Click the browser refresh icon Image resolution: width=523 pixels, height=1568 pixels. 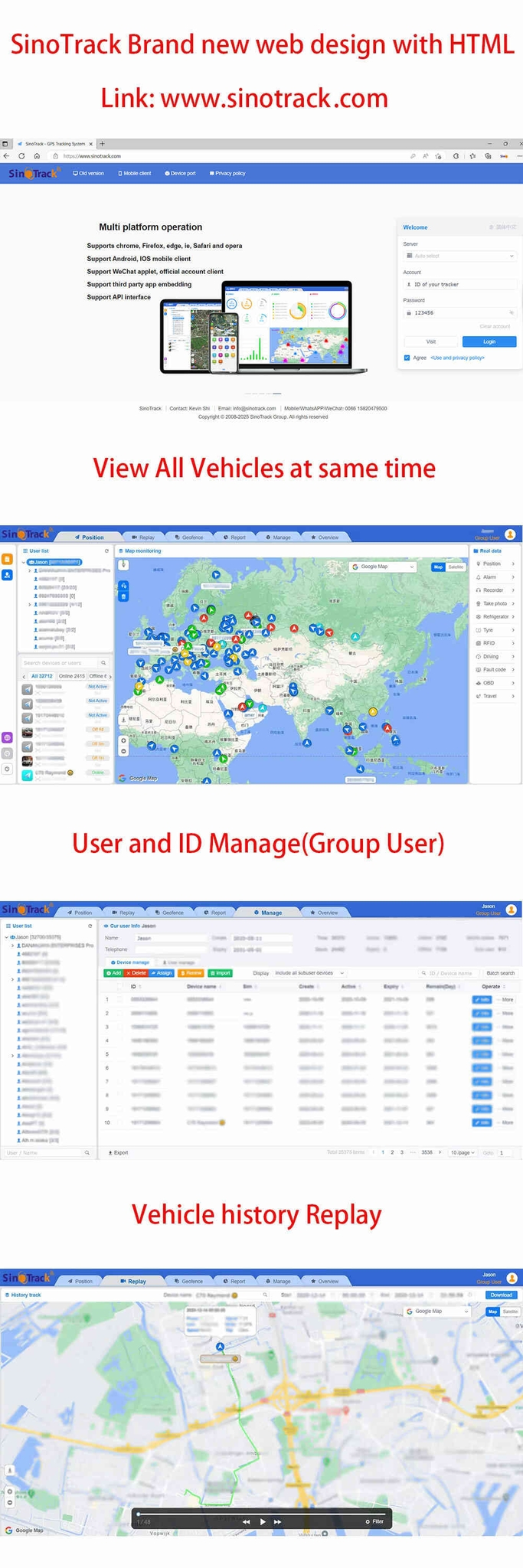point(21,155)
